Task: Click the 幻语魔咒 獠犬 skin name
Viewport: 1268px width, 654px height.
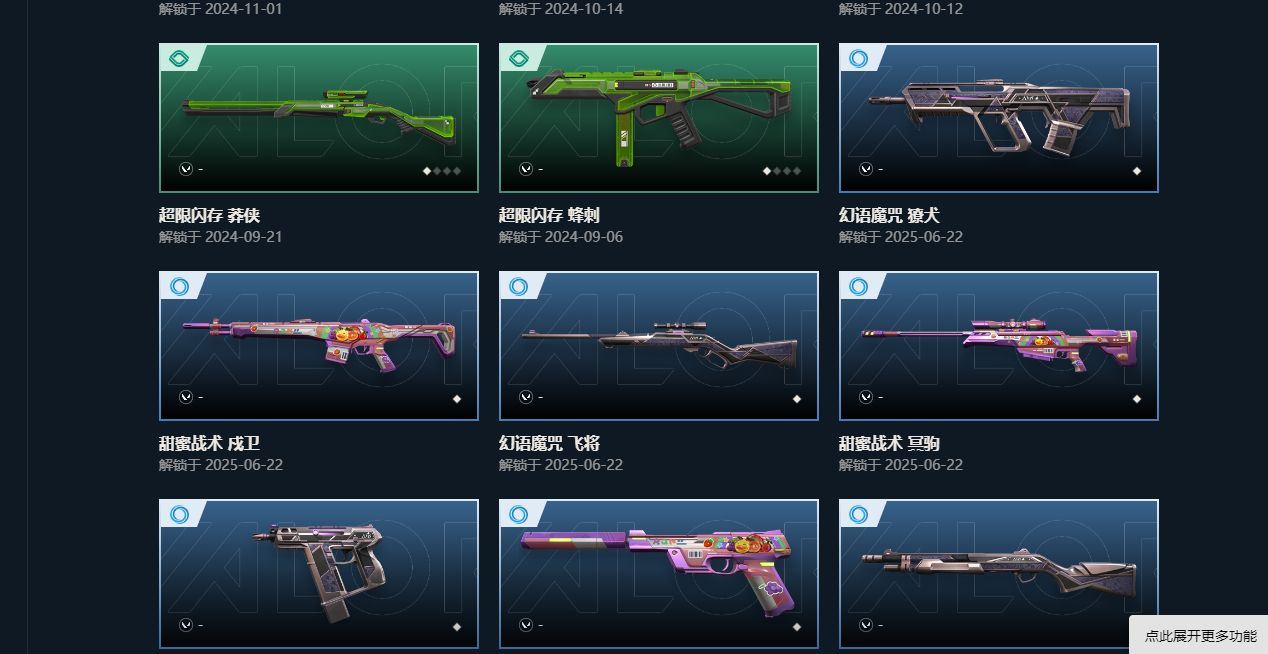Action: click(889, 215)
